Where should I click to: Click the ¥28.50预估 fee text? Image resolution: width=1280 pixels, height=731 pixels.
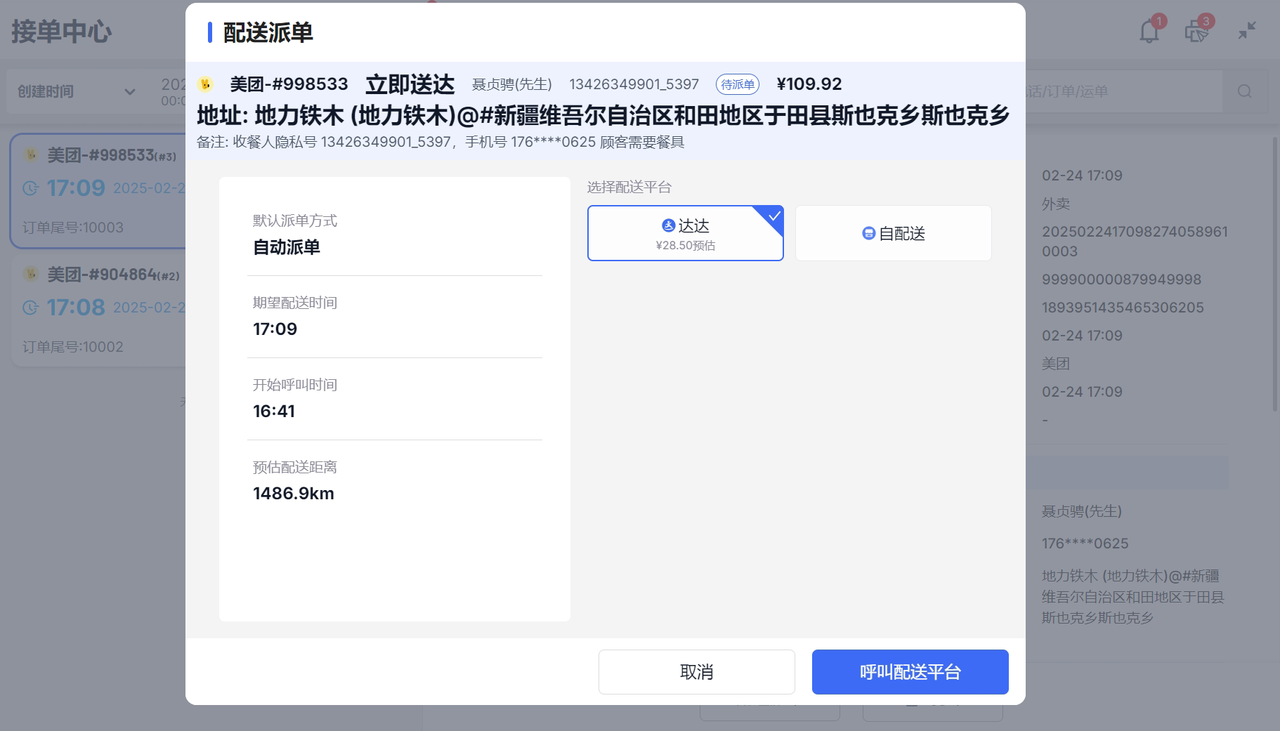coord(685,245)
